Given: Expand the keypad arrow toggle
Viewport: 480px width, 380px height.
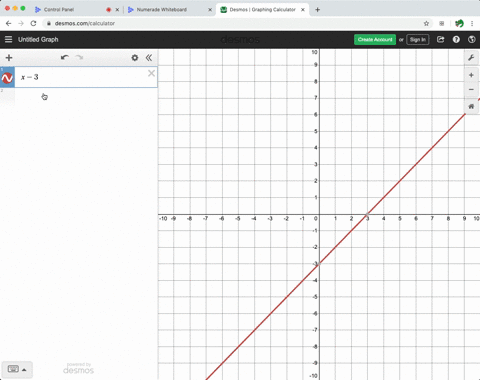Looking at the screenshot, I should pos(24,370).
